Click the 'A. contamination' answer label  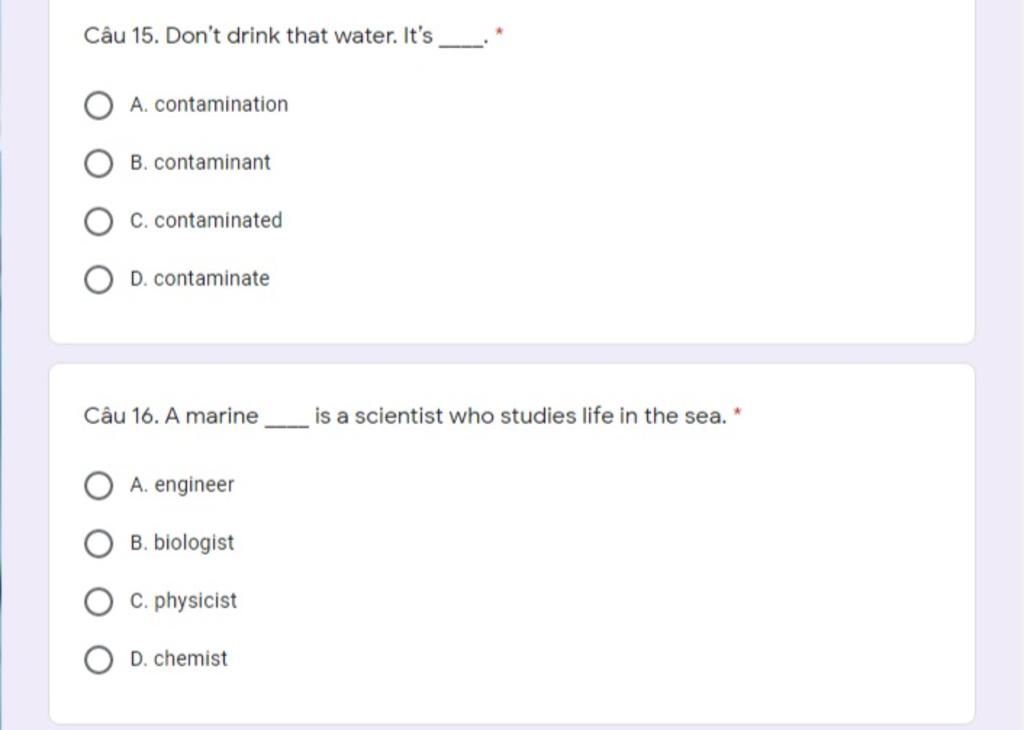(209, 104)
